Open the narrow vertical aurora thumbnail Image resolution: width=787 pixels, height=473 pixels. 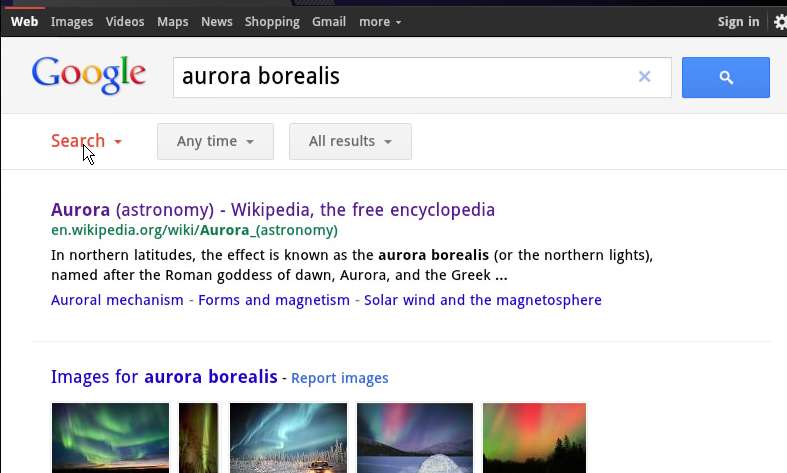point(199,438)
